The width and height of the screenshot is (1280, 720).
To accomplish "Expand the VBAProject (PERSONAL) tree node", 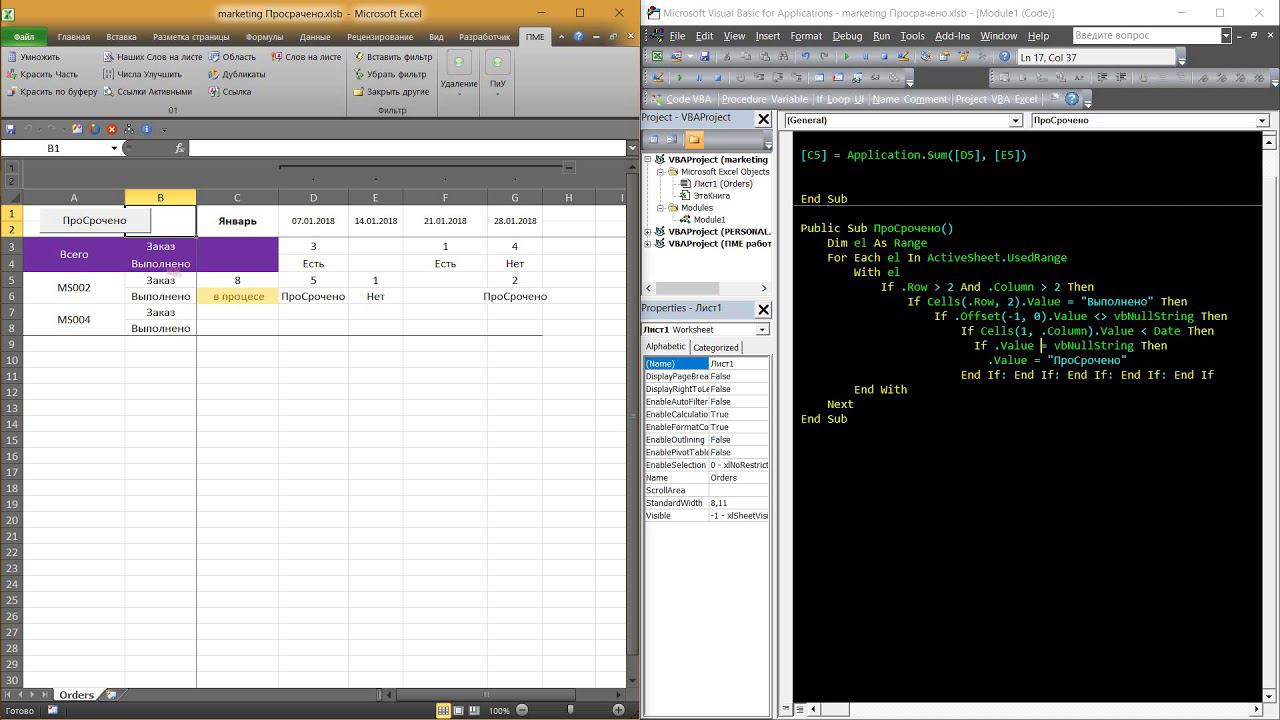I will point(648,232).
